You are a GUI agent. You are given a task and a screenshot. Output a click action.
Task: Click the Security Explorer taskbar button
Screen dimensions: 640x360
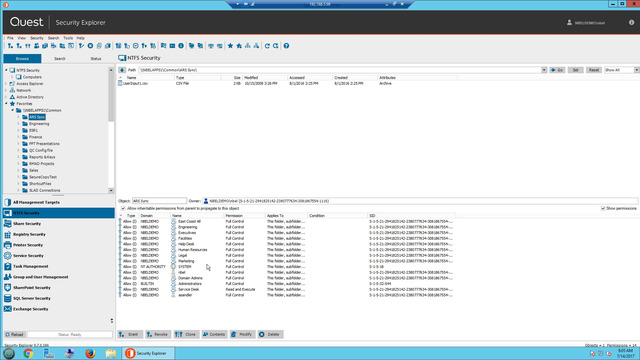click(148, 353)
